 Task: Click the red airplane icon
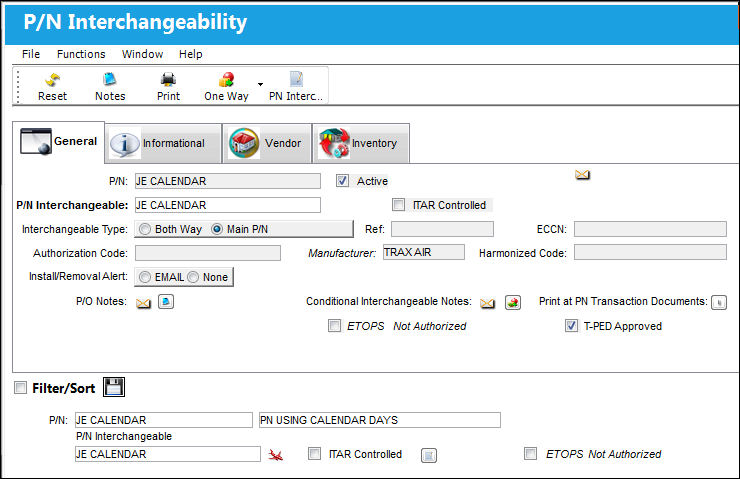276,455
